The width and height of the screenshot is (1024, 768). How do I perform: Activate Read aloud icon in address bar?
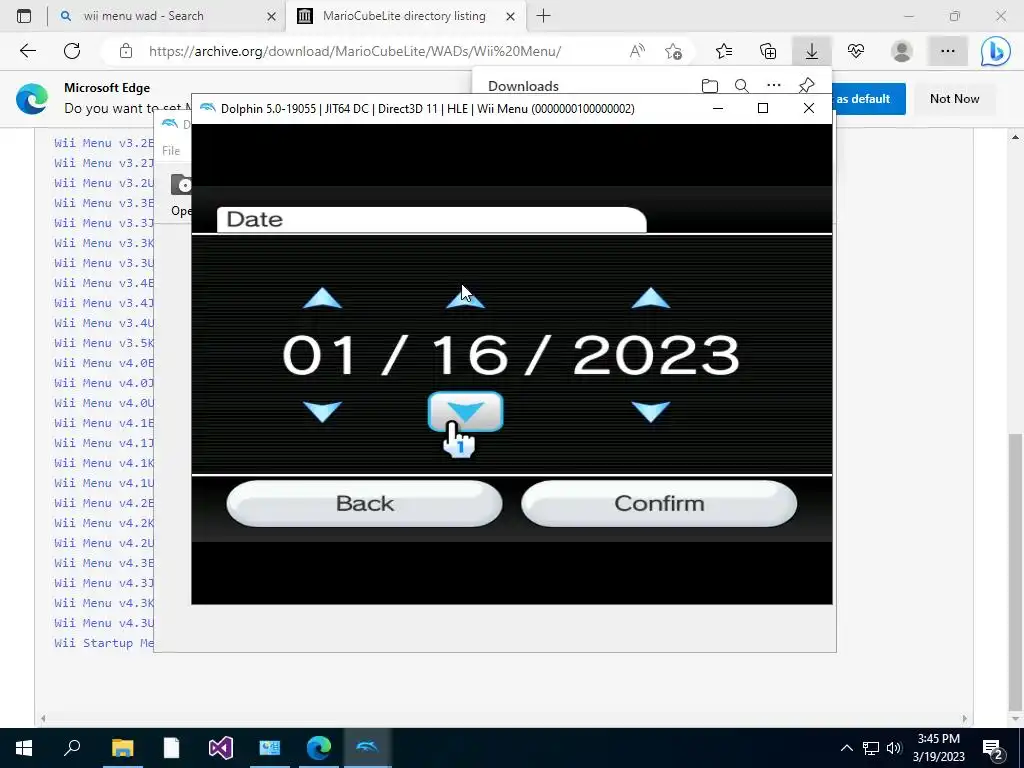click(x=637, y=51)
